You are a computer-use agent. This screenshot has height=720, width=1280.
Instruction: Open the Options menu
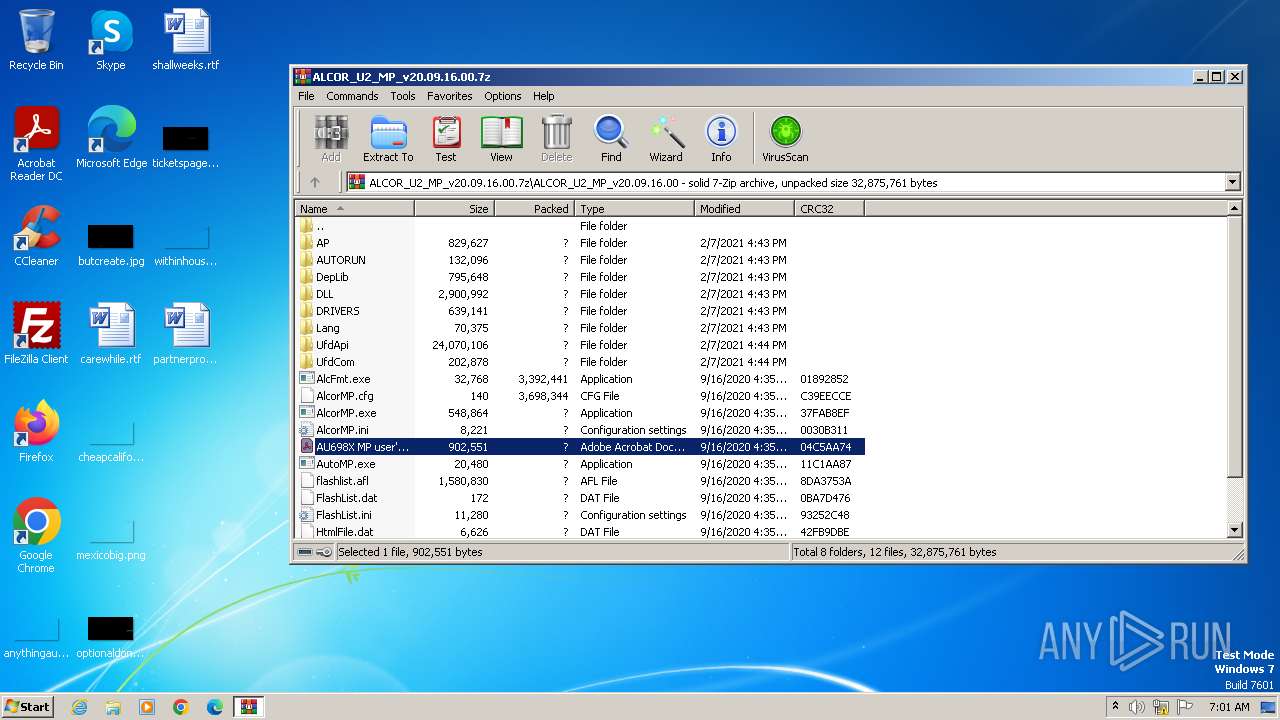pyautogui.click(x=502, y=96)
